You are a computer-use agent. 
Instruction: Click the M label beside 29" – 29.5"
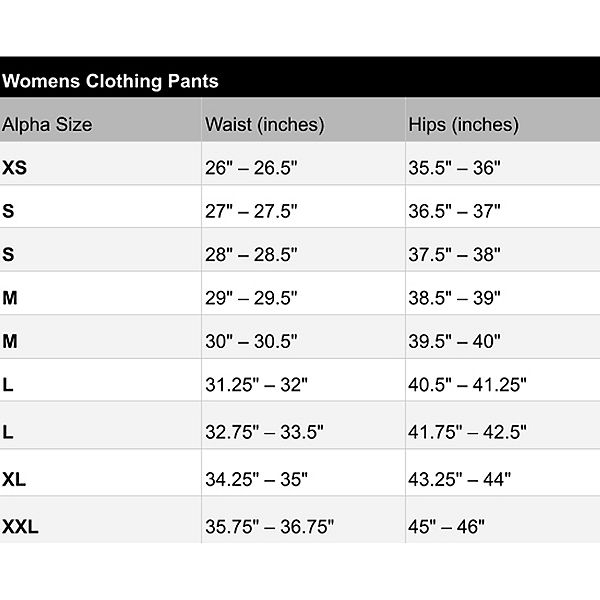(x=10, y=298)
